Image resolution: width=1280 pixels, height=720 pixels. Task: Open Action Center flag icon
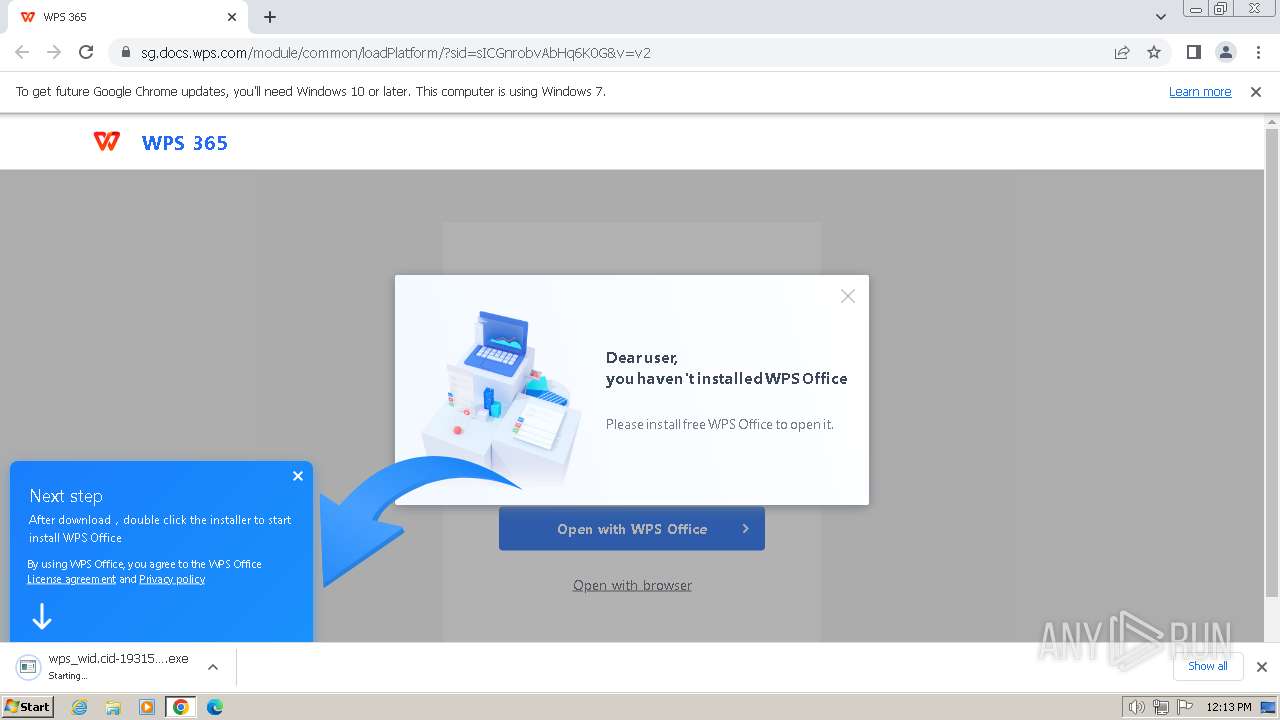(1185, 707)
